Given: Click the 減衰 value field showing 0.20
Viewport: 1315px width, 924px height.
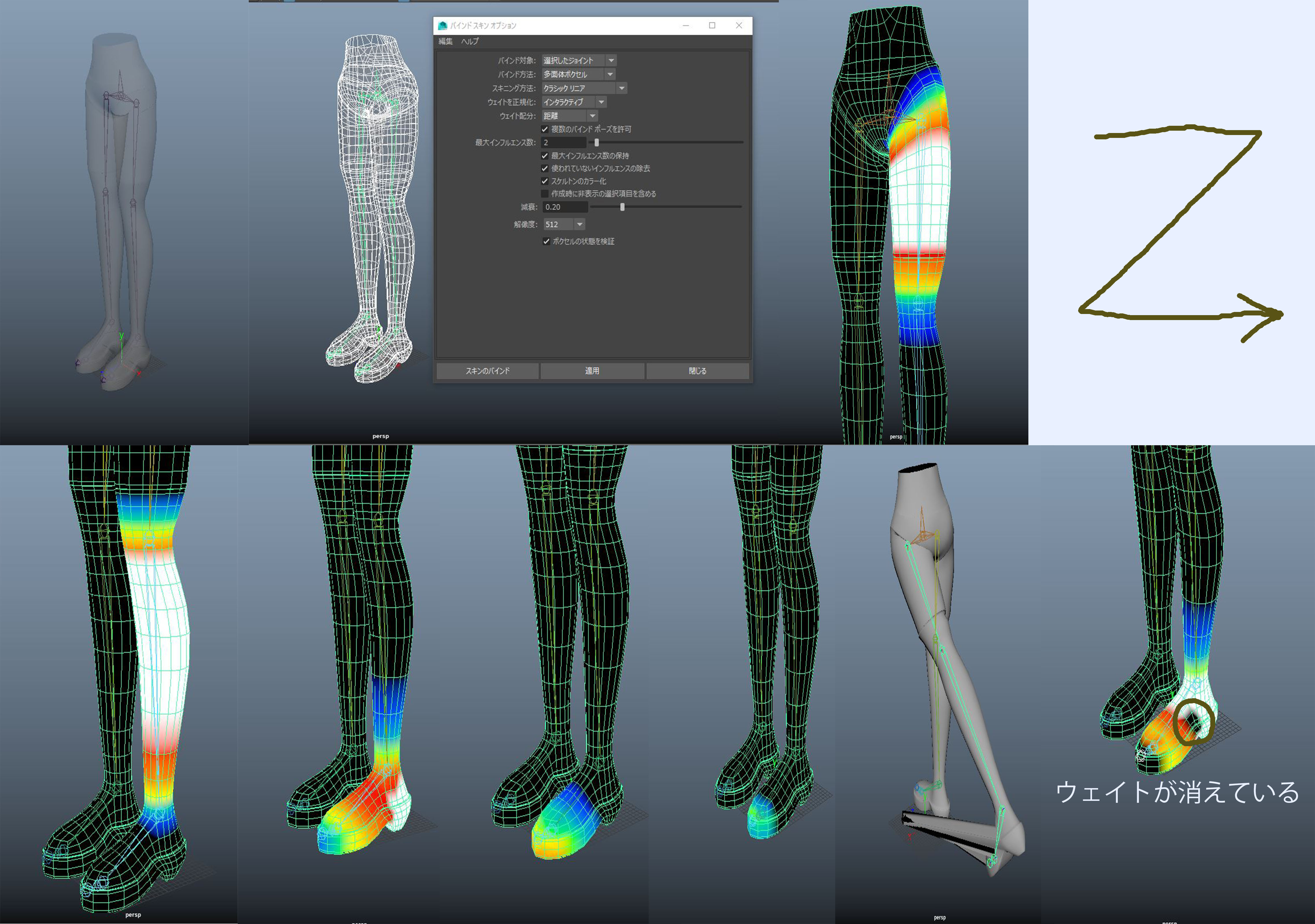Looking at the screenshot, I should [565, 207].
